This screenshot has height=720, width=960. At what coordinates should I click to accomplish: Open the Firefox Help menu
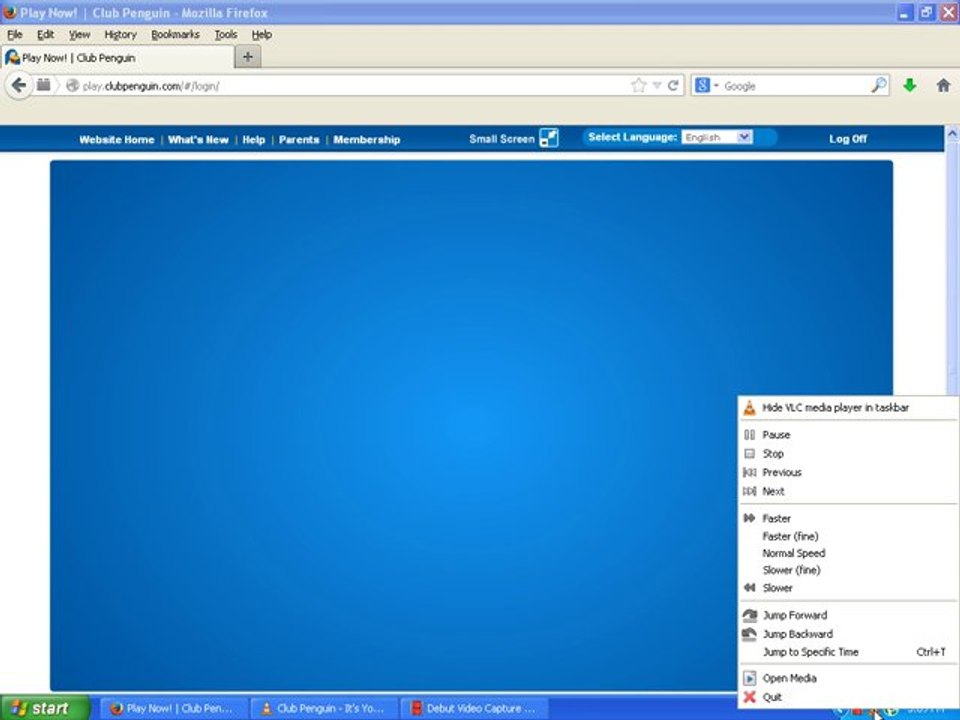(x=261, y=35)
